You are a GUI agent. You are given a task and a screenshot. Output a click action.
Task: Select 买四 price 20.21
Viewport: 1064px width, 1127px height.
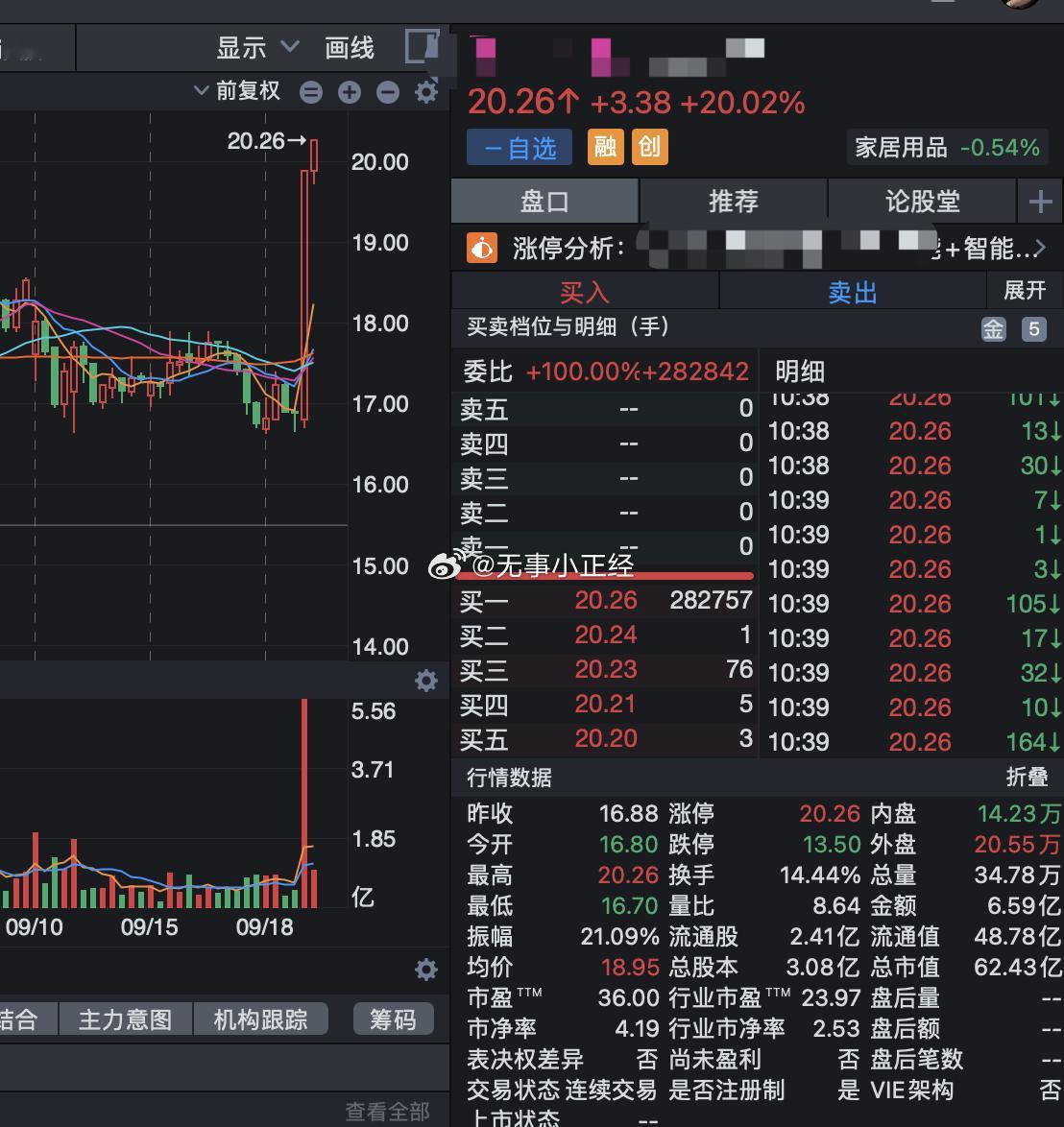coord(605,704)
